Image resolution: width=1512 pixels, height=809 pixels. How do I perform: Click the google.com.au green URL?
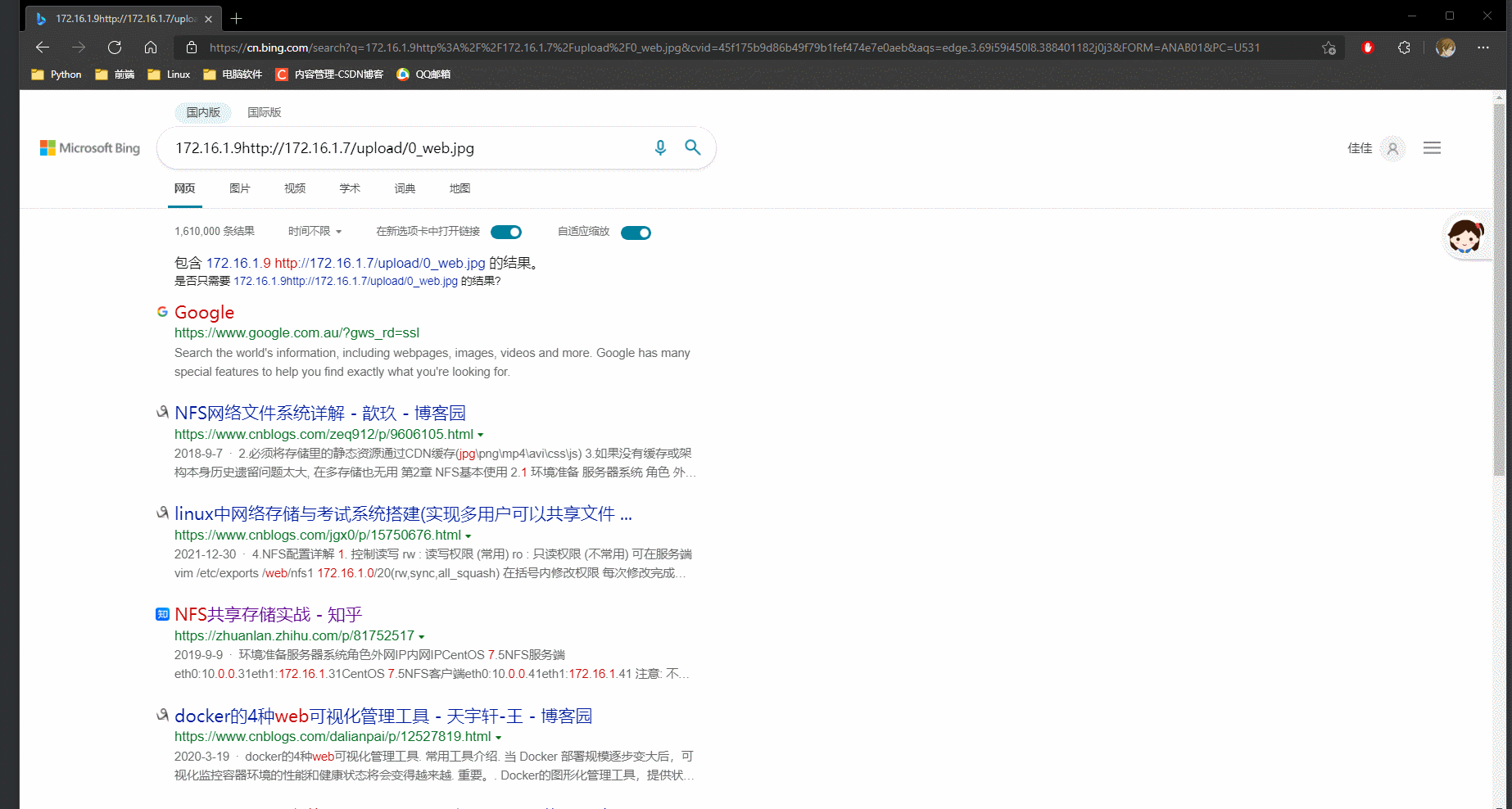click(x=297, y=332)
